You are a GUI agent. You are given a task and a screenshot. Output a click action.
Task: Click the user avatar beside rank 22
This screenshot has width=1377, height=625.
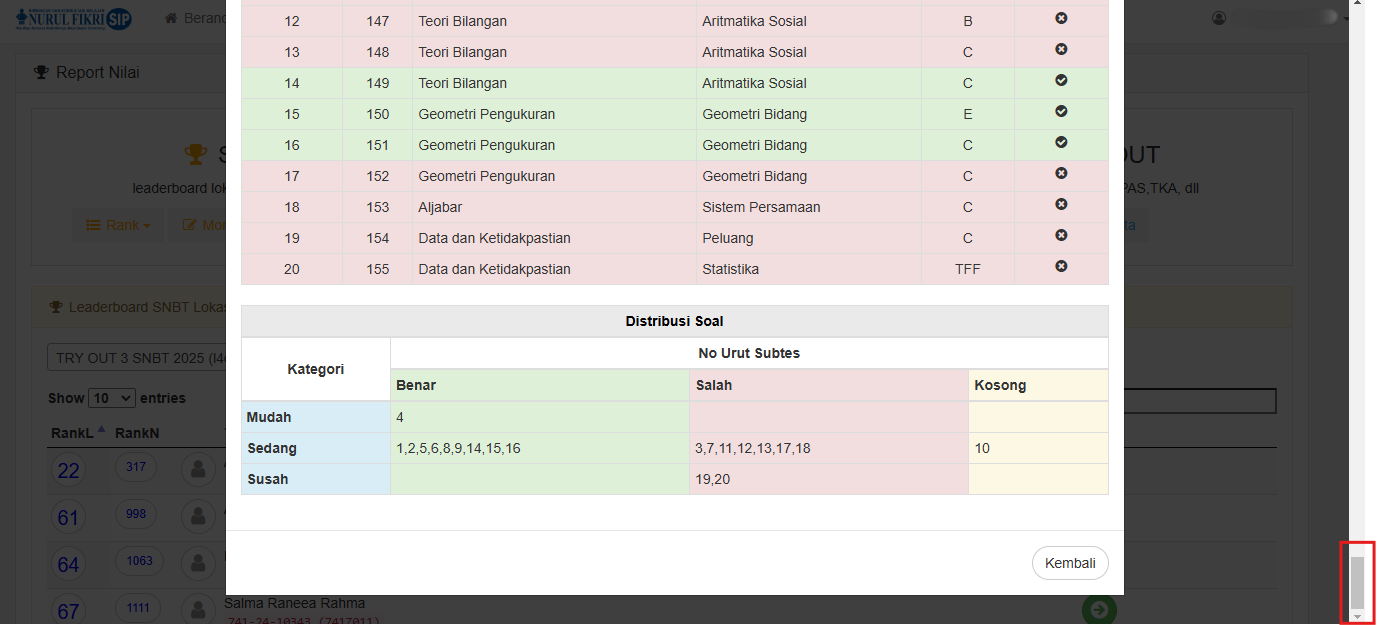coord(198,468)
